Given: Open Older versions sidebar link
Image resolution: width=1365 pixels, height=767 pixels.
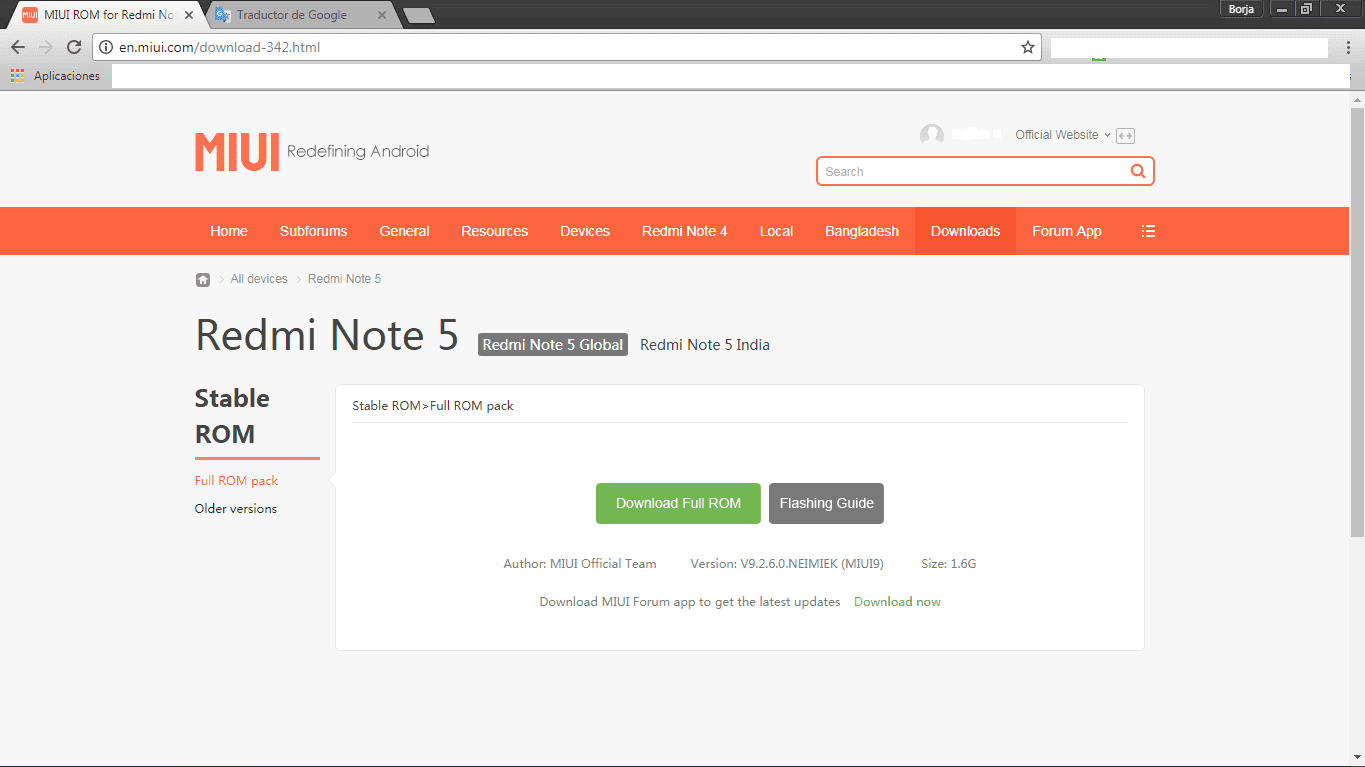Looking at the screenshot, I should tap(236, 509).
